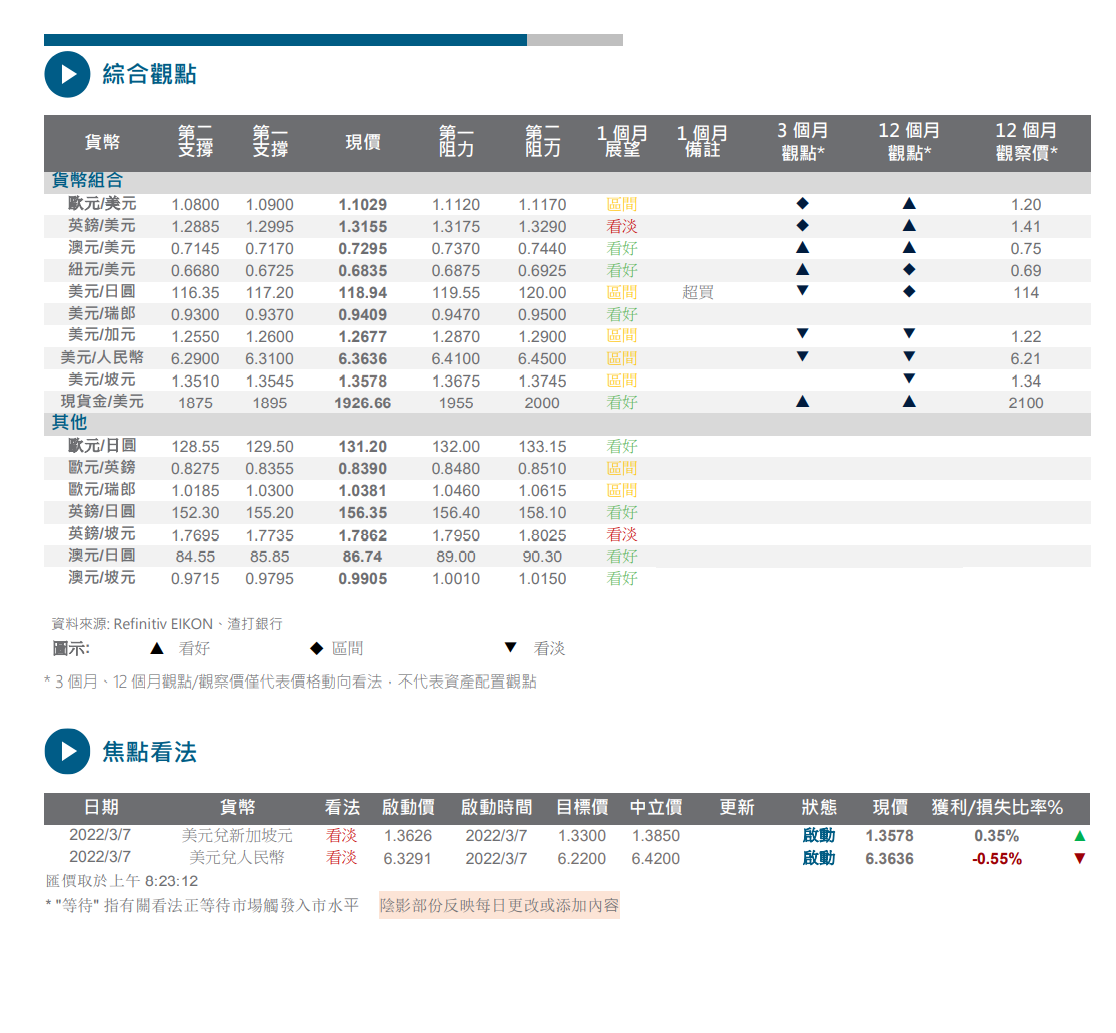Click the red down arrow in 美元兌人民幣 row
The image size is (1116, 1033).
[x=1079, y=858]
